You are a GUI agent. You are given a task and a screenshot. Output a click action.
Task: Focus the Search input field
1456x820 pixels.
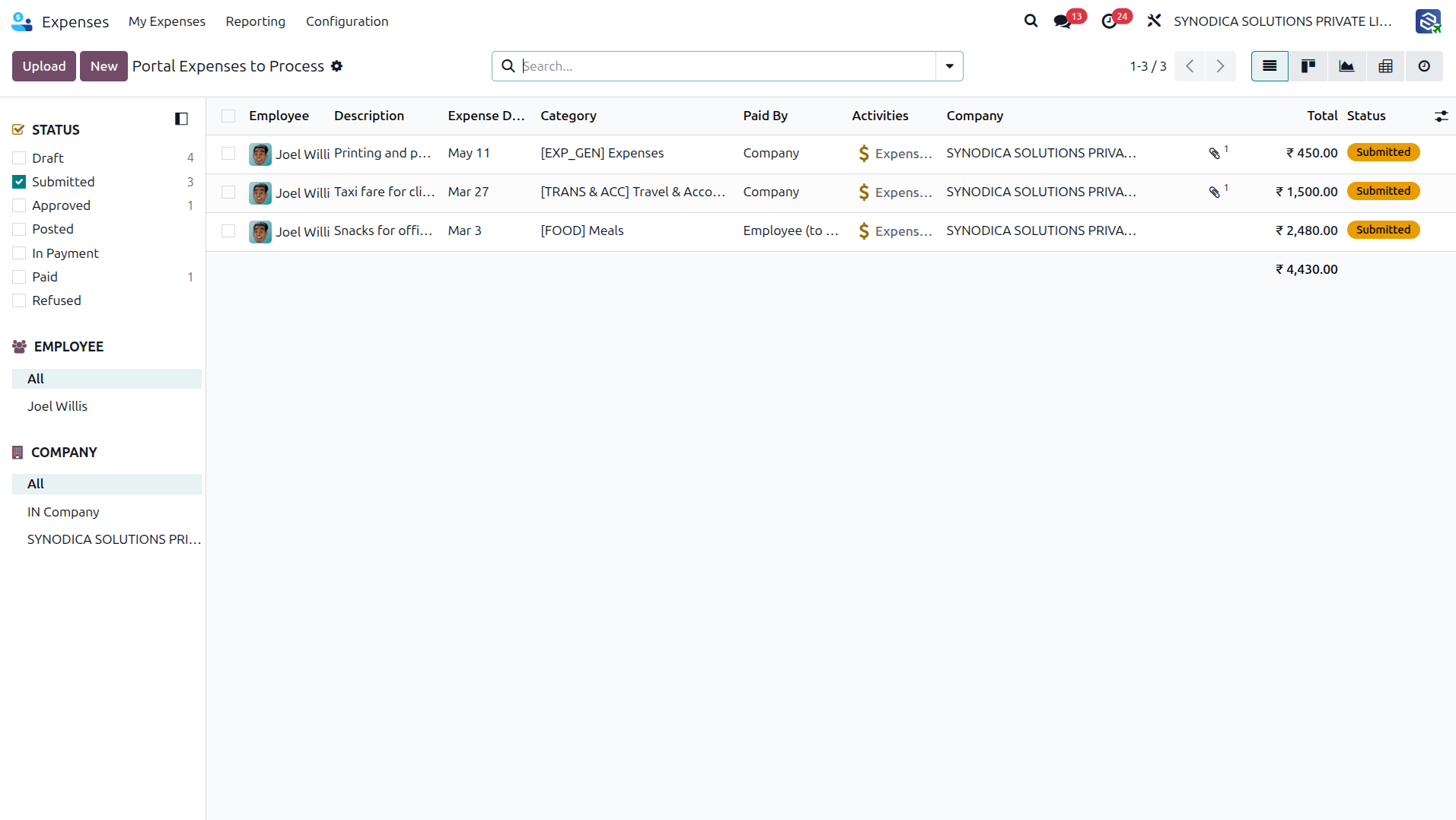pos(727,66)
